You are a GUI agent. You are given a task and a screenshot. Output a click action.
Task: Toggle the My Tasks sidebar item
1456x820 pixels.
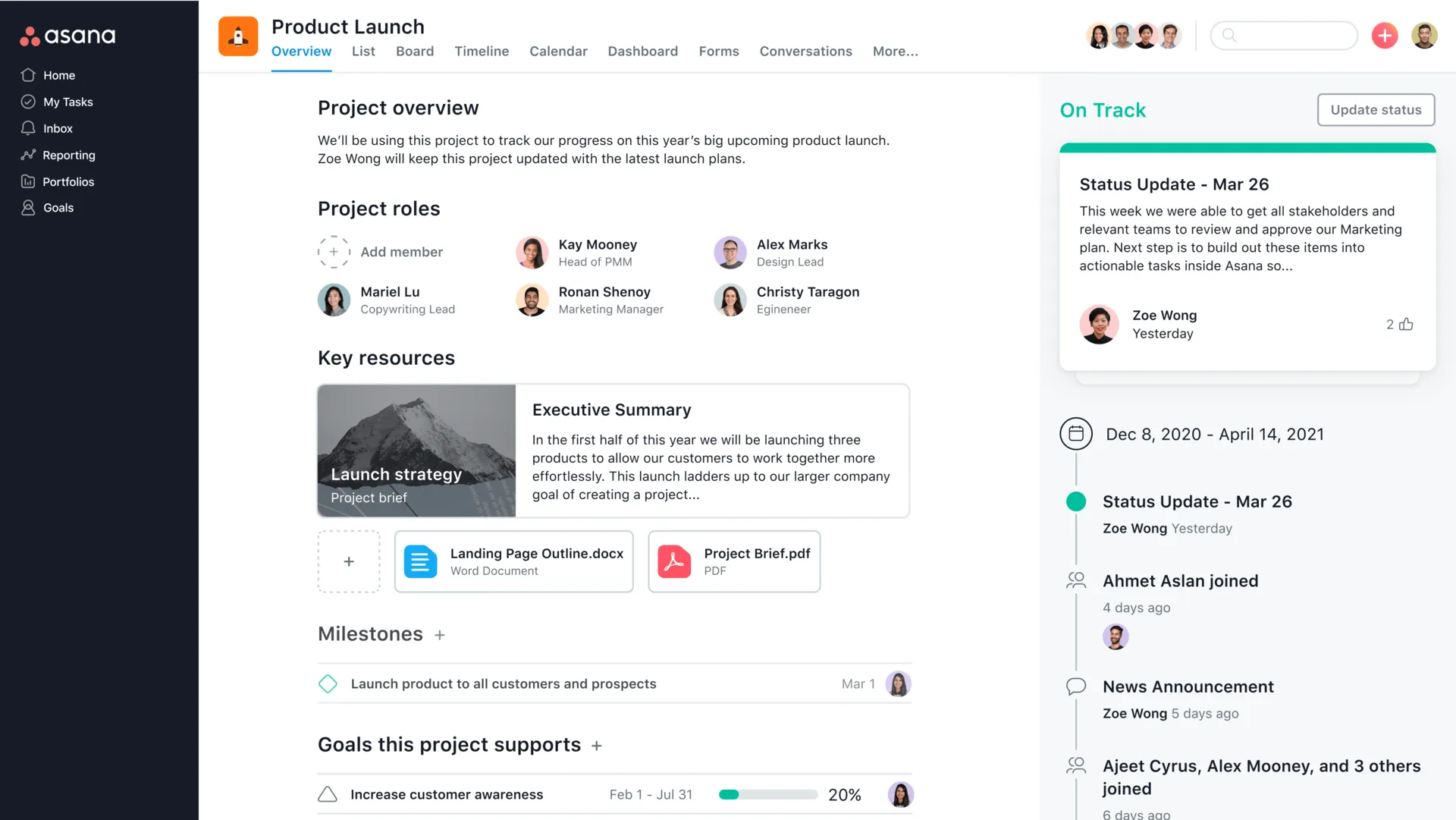pos(68,102)
